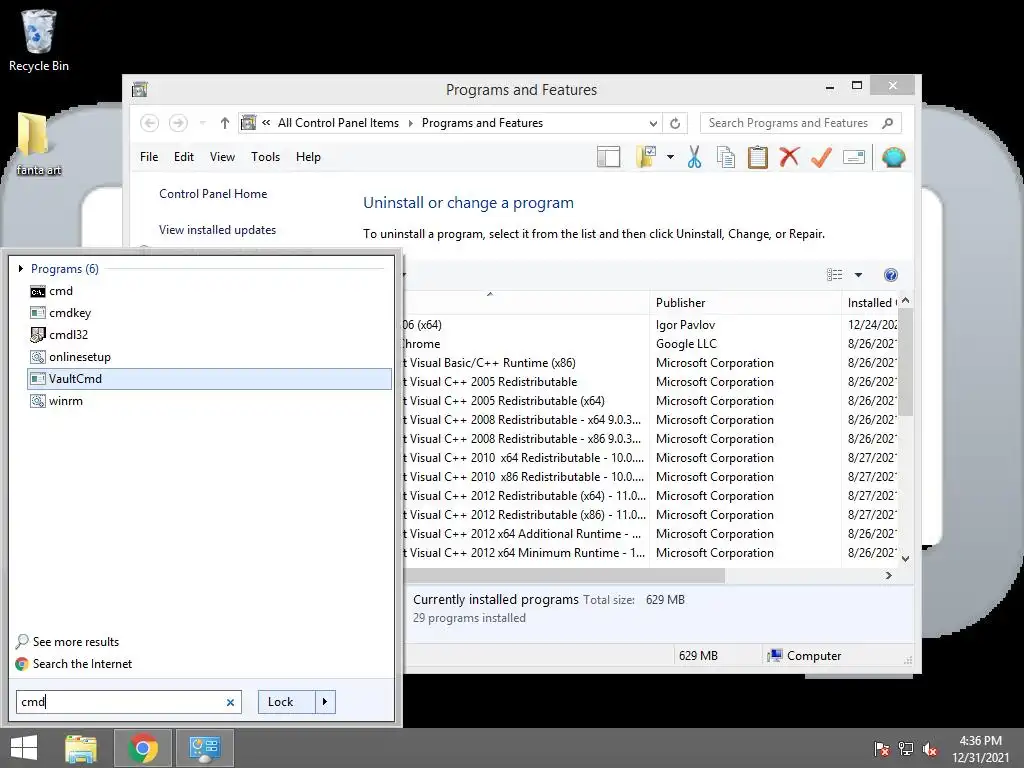The width and height of the screenshot is (1024, 768).
Task: Open dropdown arrow next to folder options icon
Action: [670, 157]
